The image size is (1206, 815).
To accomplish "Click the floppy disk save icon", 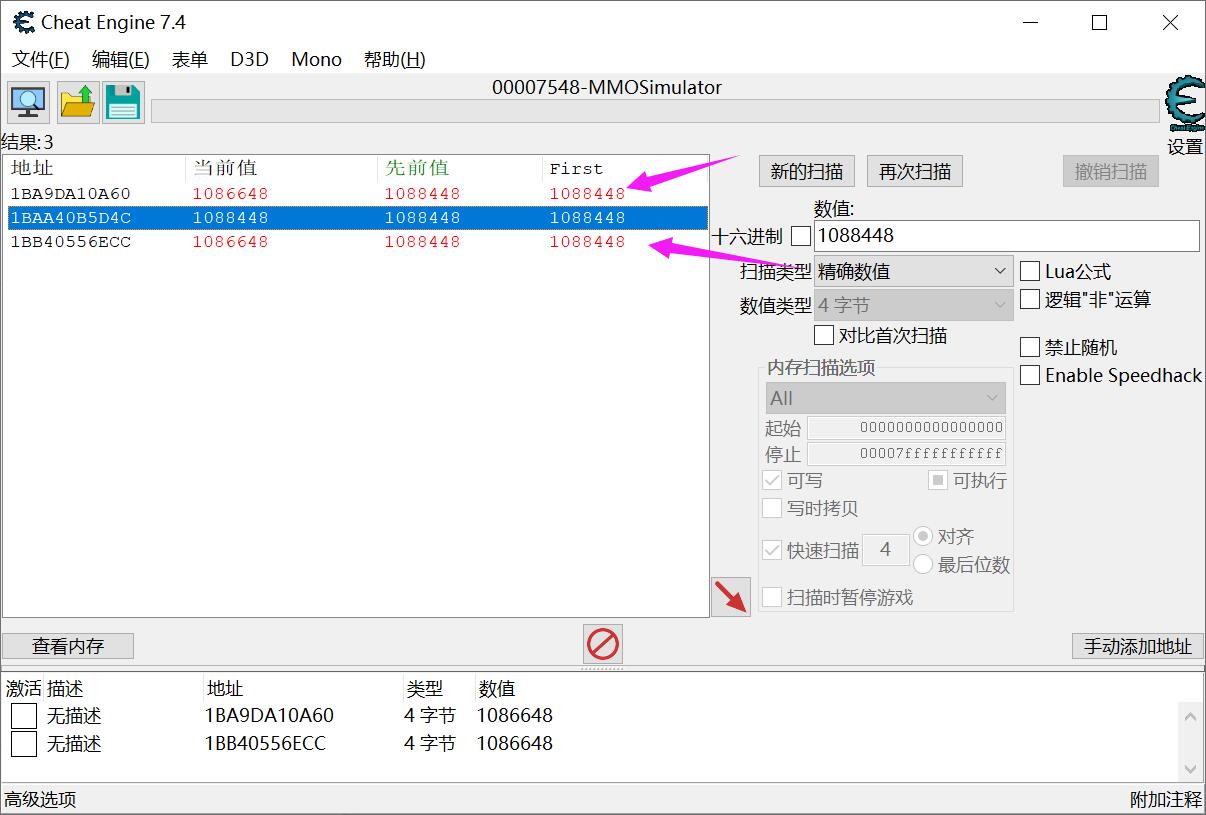I will 123,102.
